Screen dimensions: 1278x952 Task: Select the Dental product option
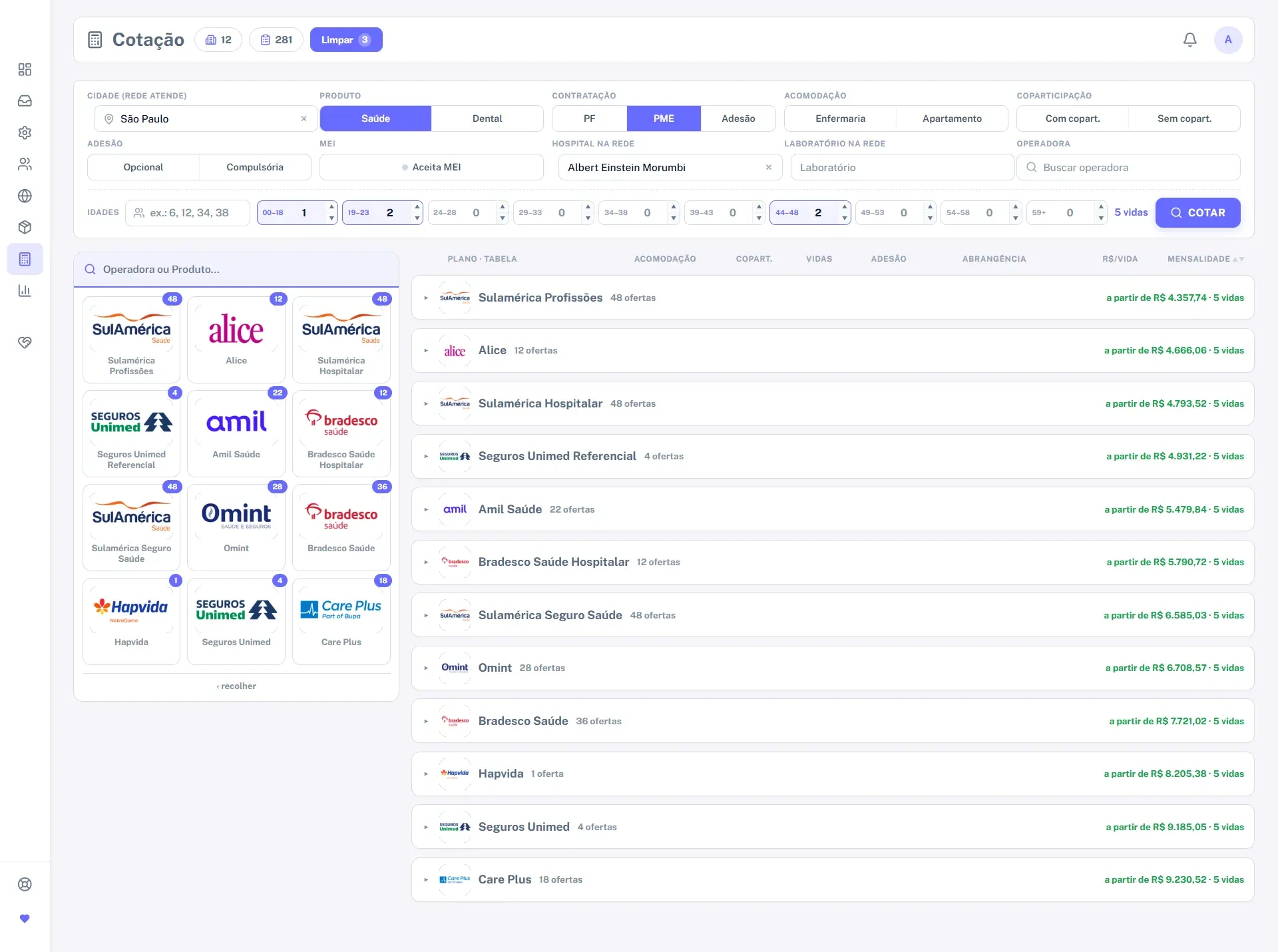coord(487,119)
